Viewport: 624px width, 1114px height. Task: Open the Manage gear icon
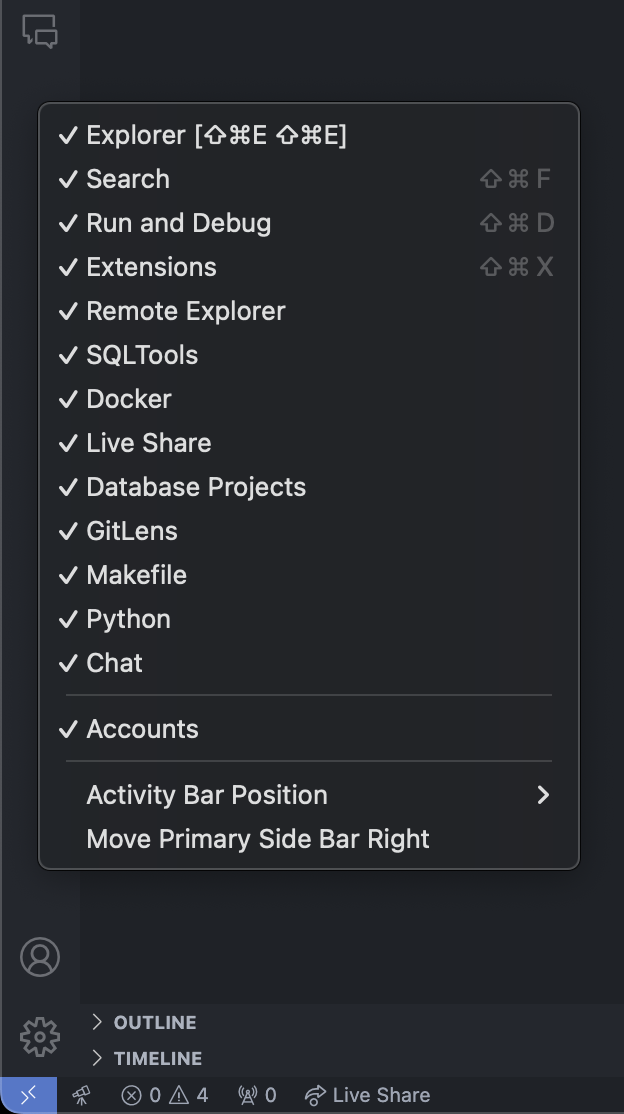pyautogui.click(x=40, y=1037)
